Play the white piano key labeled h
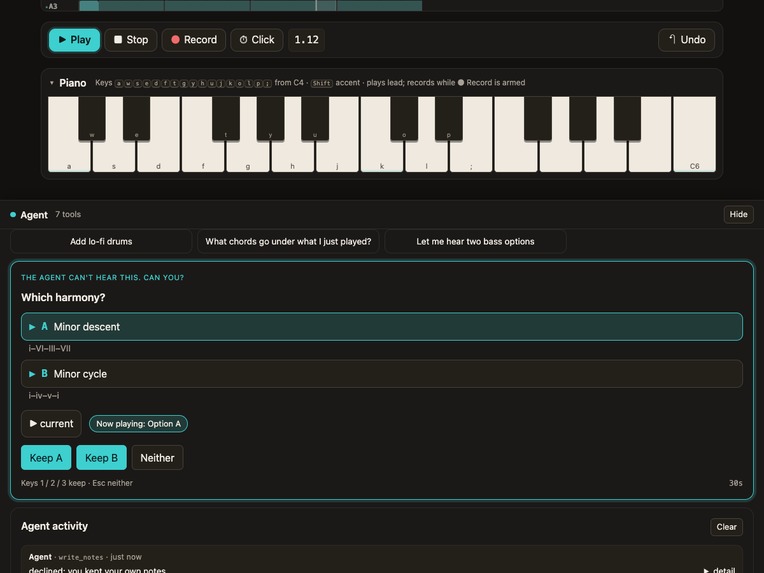Viewport: 764px width, 573px height. [x=292, y=156]
